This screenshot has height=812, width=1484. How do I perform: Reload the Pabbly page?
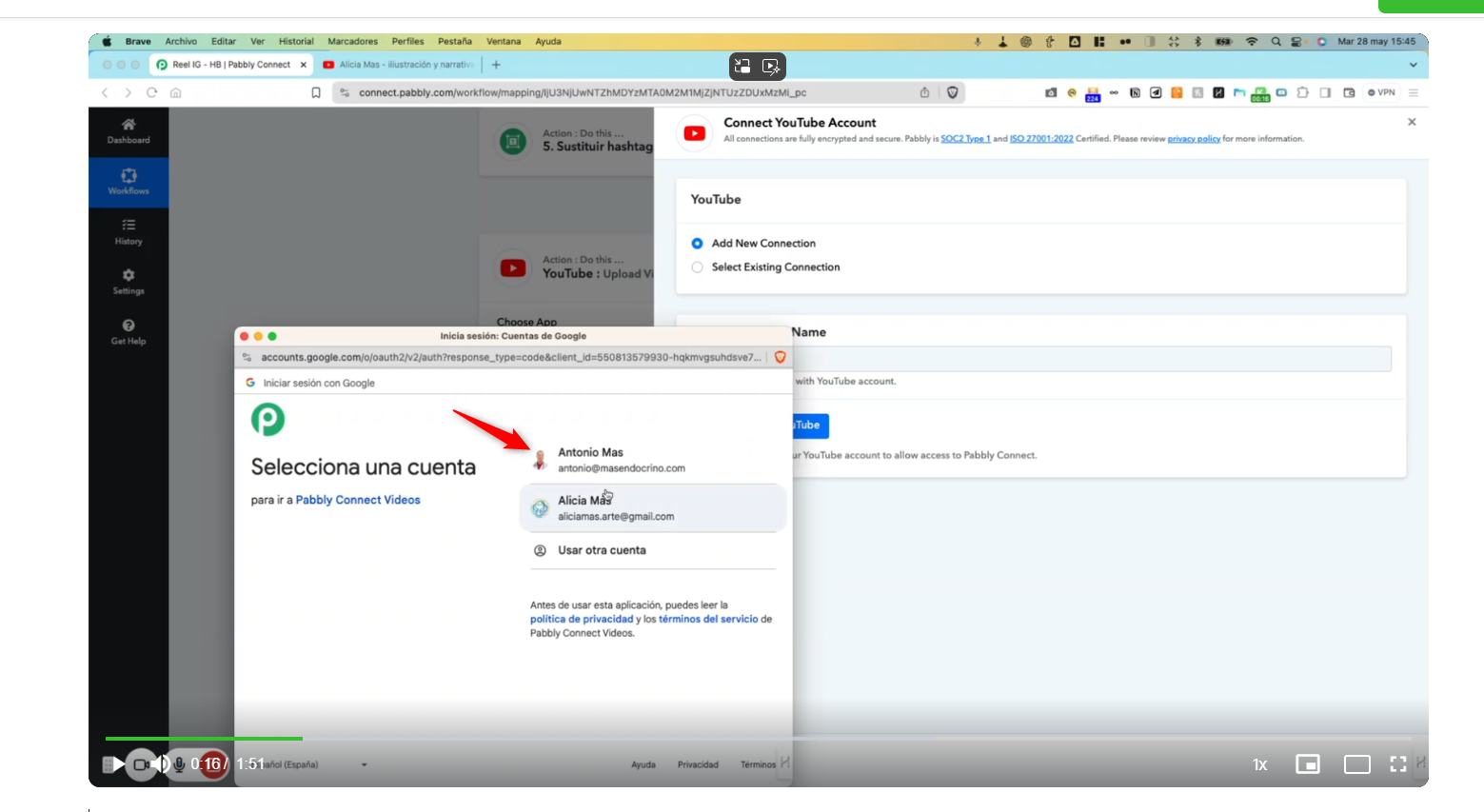151,92
